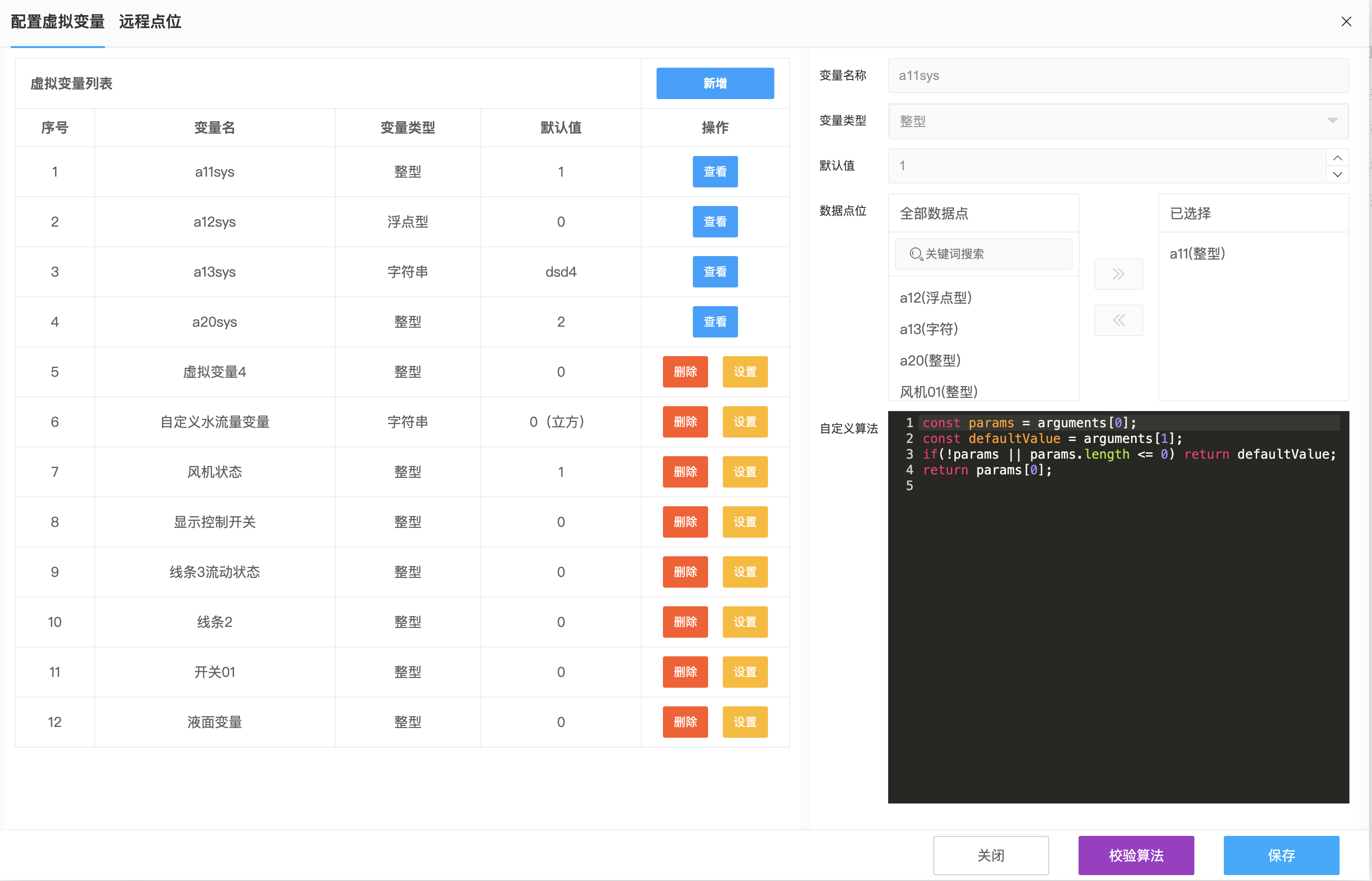This screenshot has width=1372, height=881.
Task: Select a20(整型) in data point list
Action: click(x=930, y=361)
